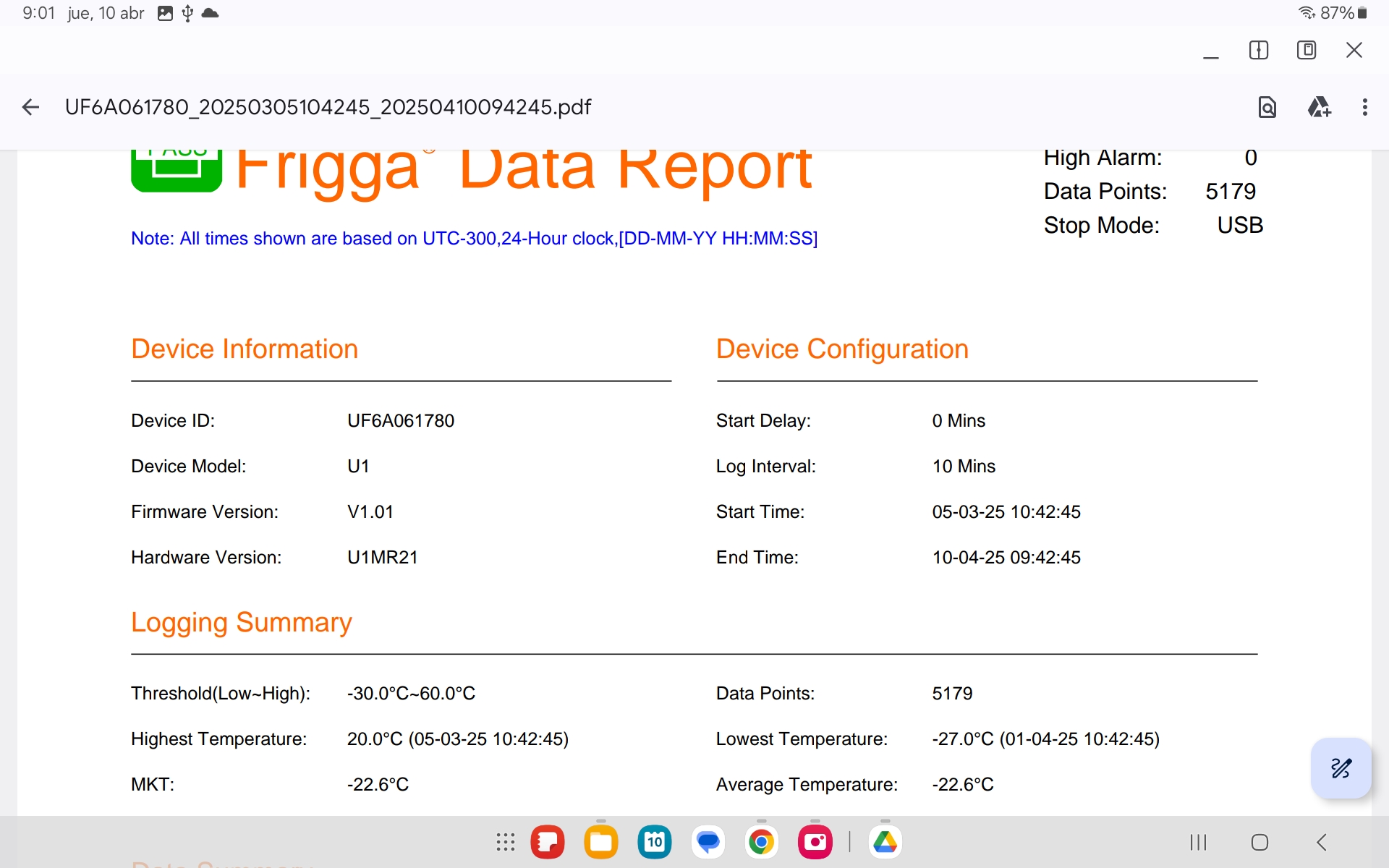Tap the Threshold(Low~High) label

pos(221,694)
